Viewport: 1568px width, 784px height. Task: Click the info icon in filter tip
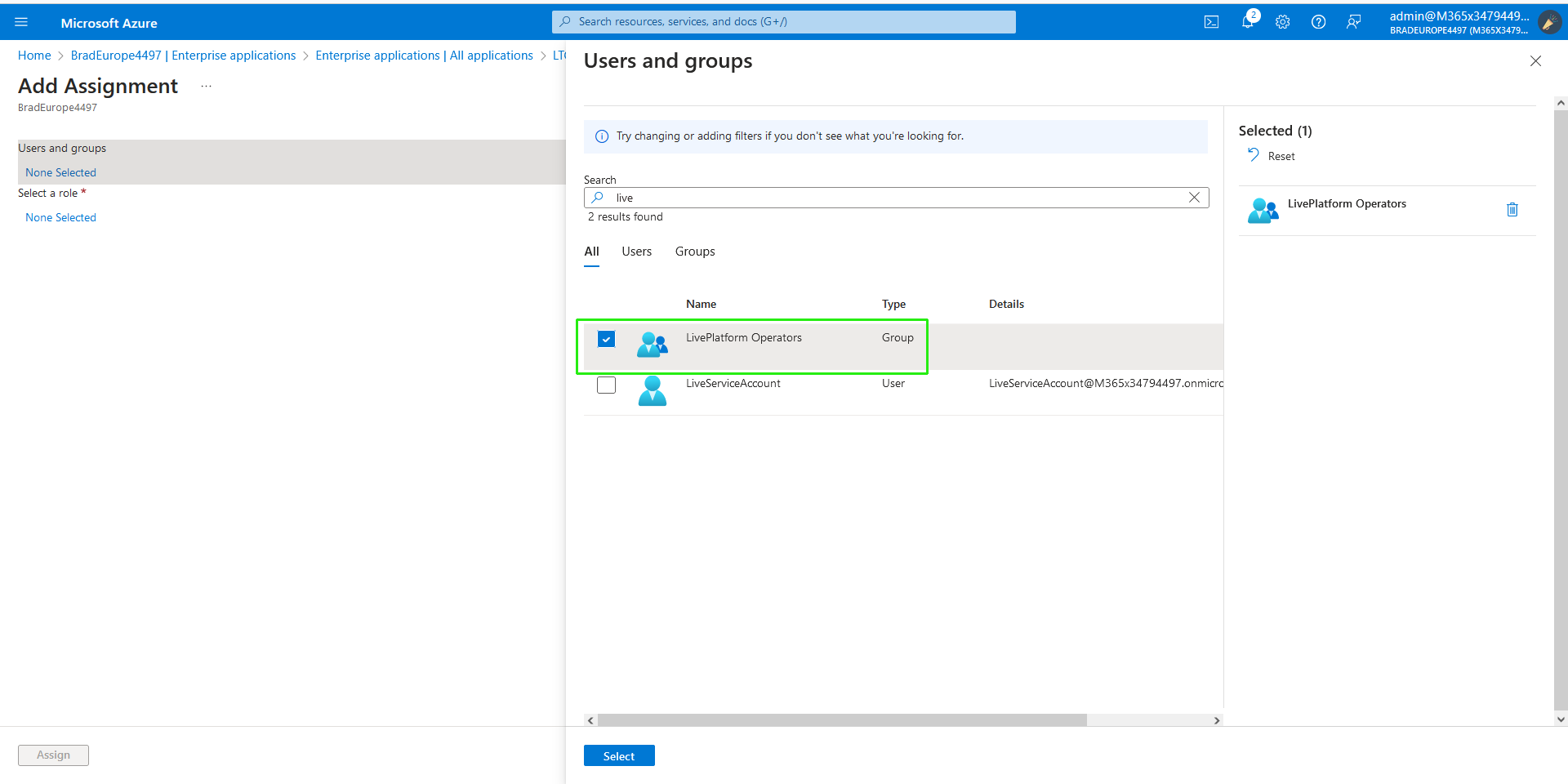[x=602, y=136]
